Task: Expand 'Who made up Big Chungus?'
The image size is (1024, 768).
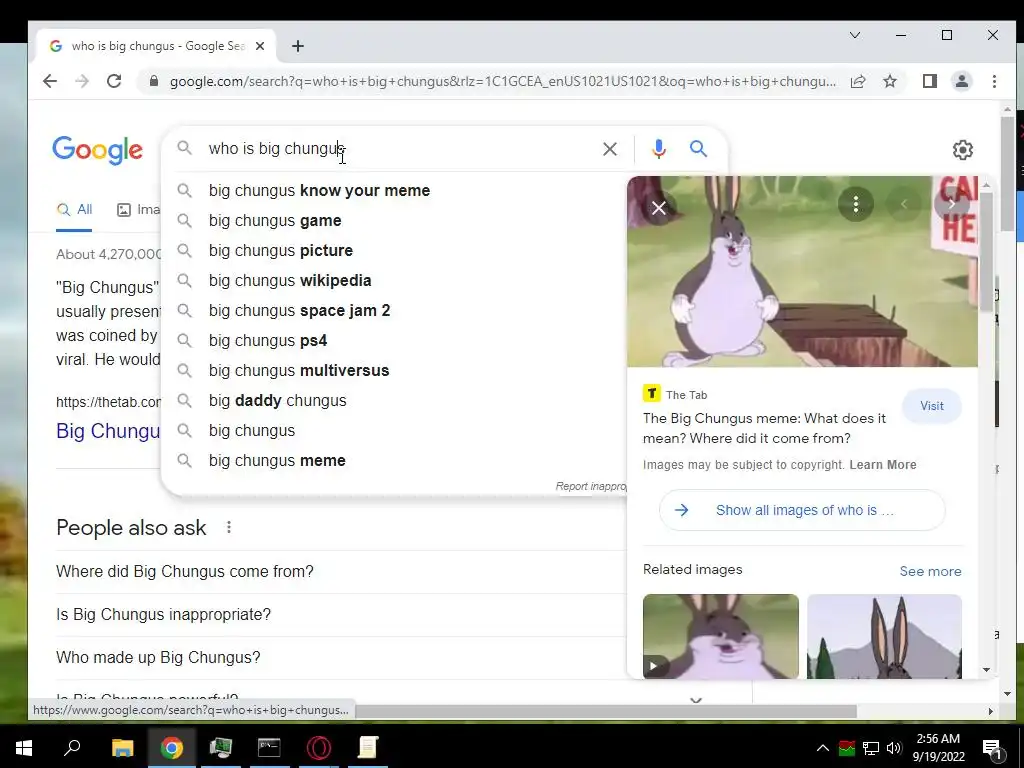Action: [340, 658]
